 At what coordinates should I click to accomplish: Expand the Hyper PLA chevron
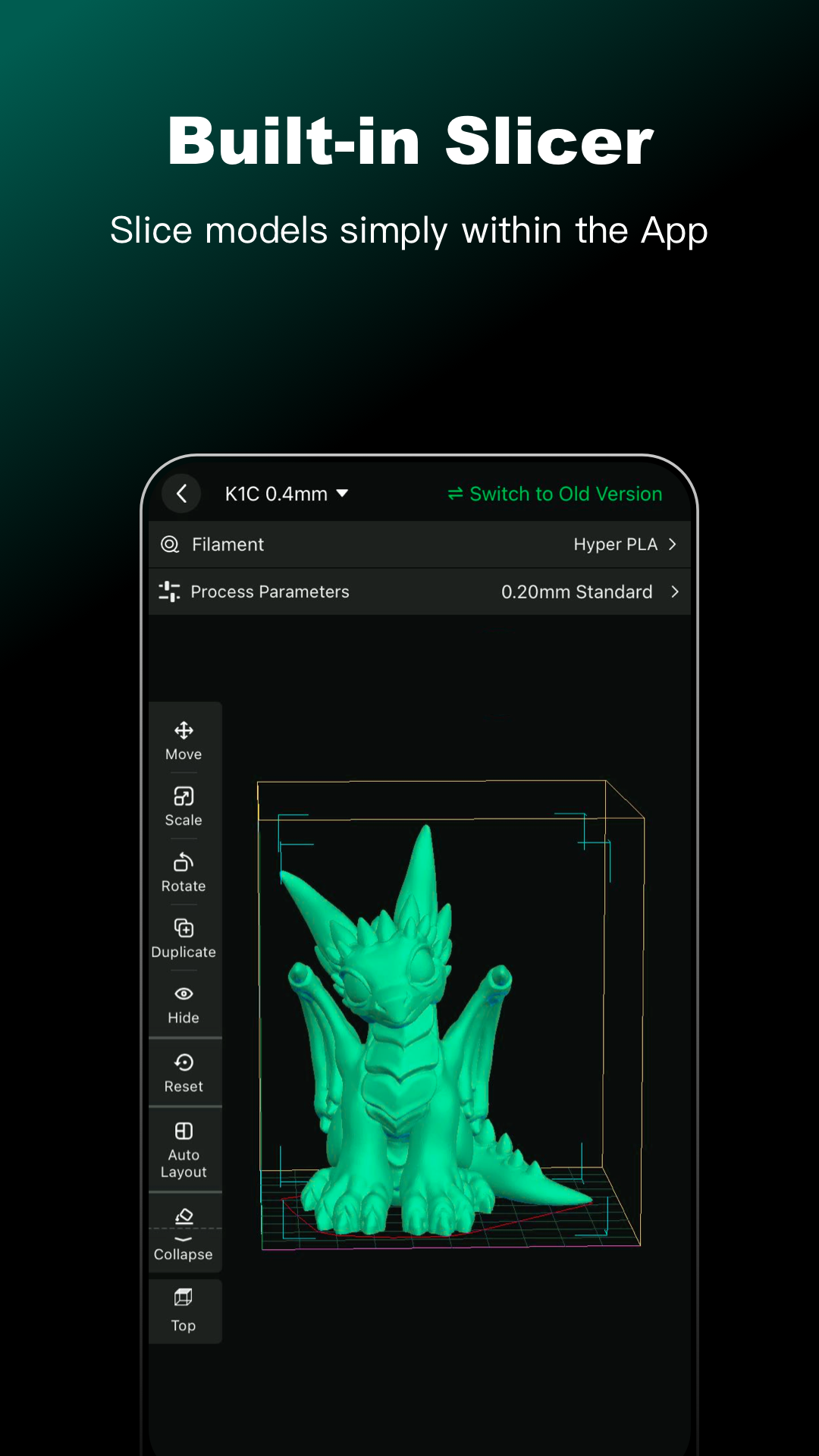point(673,544)
